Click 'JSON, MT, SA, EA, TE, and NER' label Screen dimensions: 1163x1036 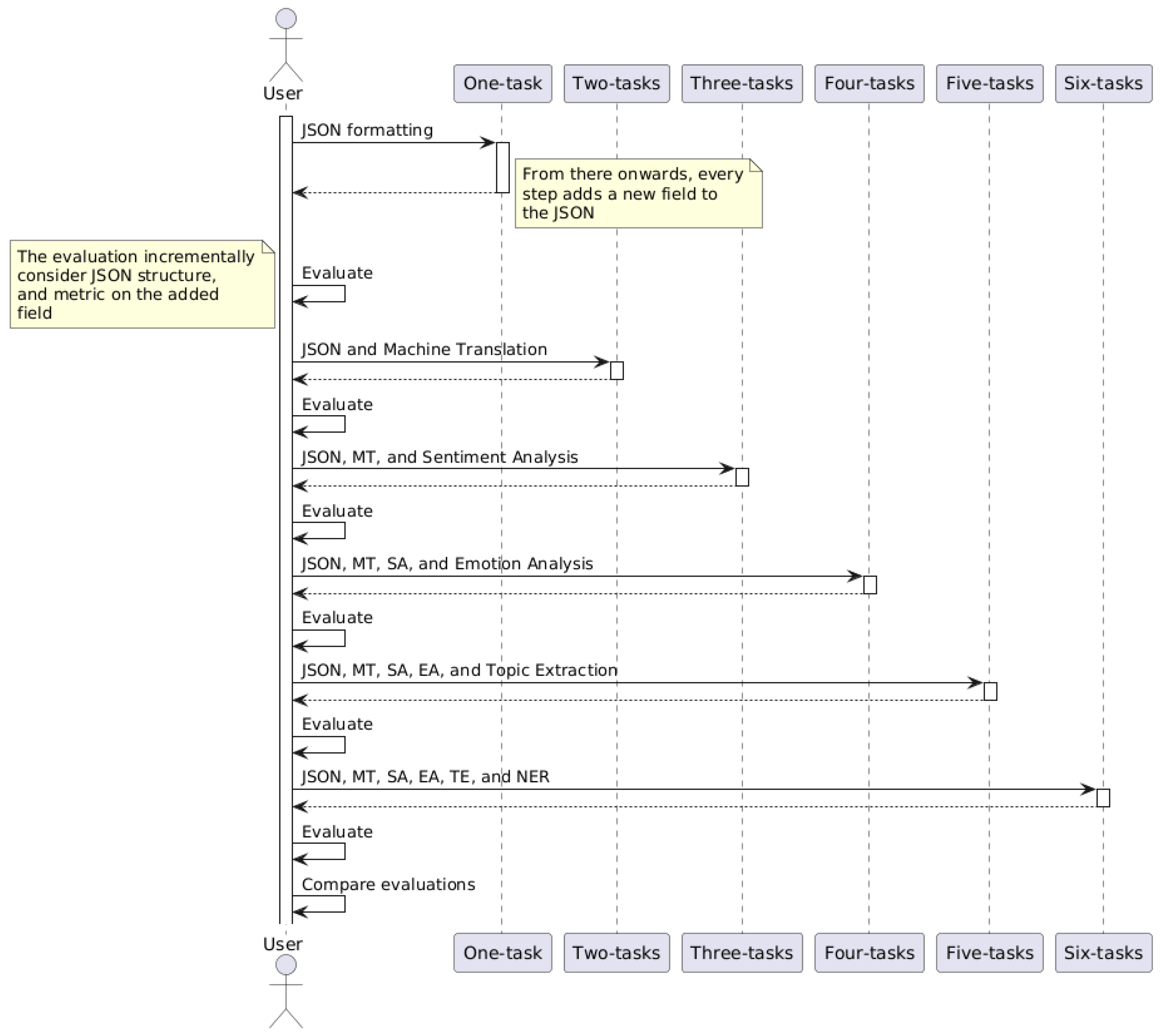425,776
